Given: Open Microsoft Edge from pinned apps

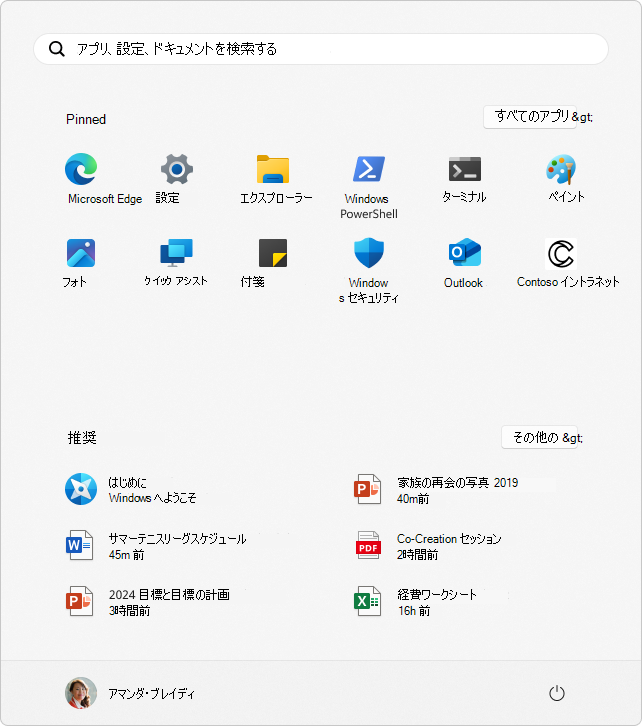Looking at the screenshot, I should click(81, 169).
